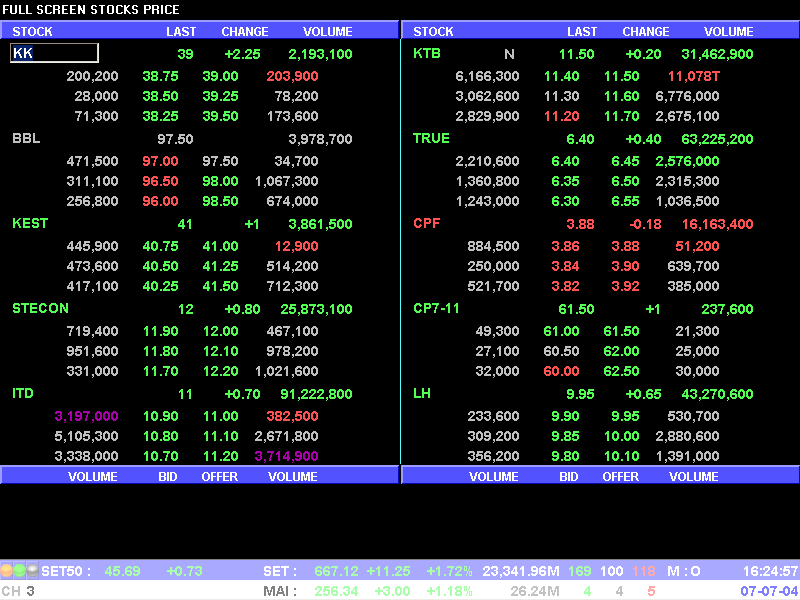800x600 pixels.
Task: Click the market status M : O
Action: [684, 571]
